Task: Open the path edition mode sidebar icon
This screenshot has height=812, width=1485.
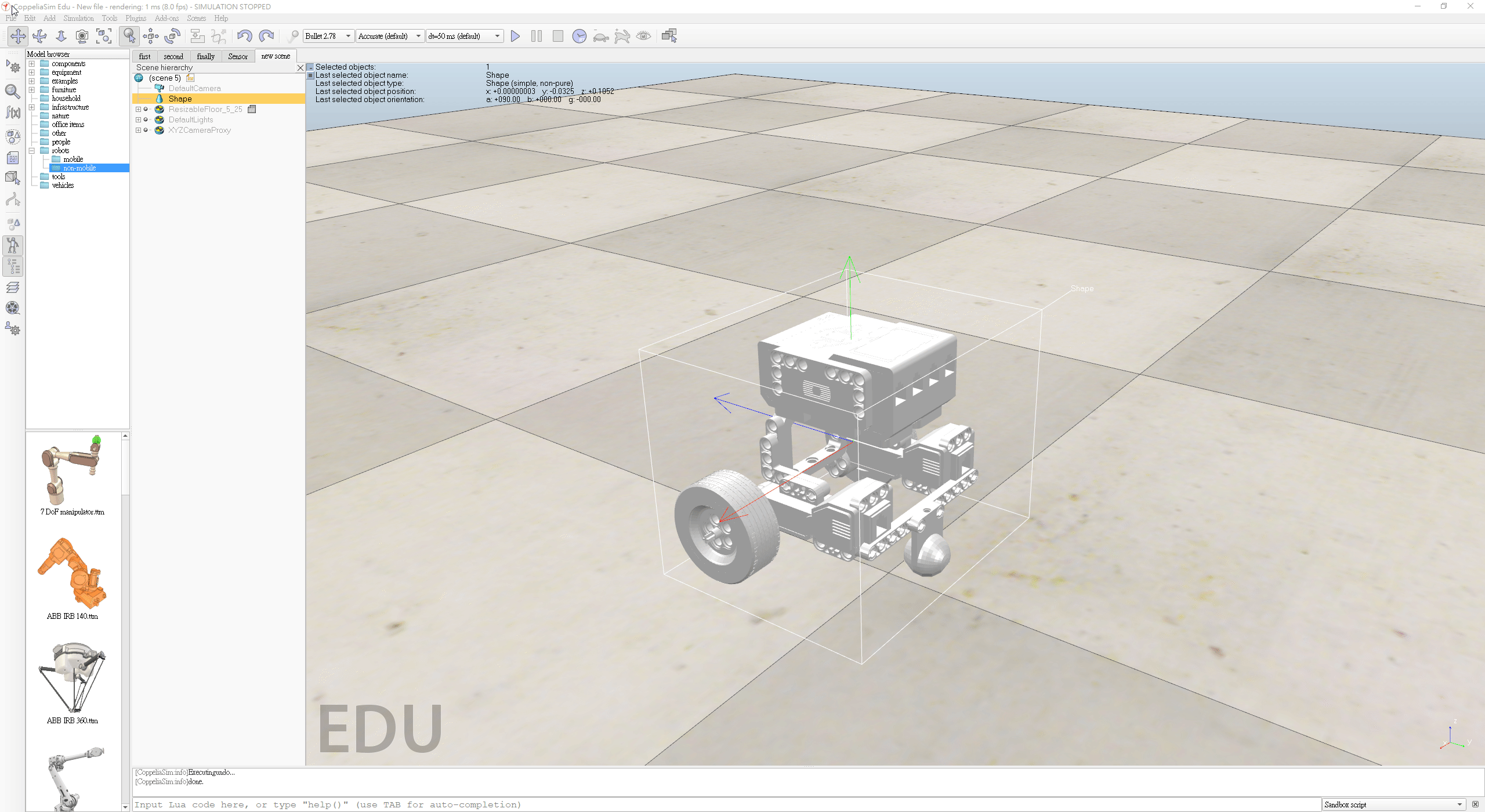Action: click(13, 201)
